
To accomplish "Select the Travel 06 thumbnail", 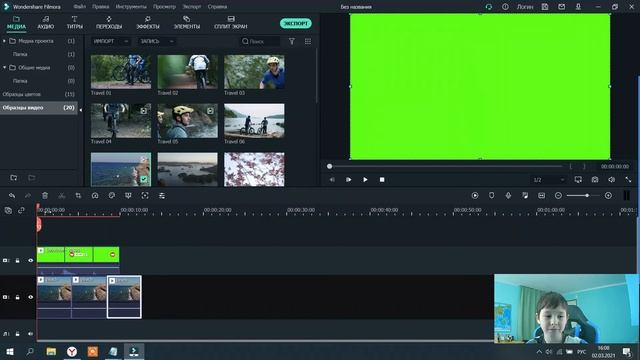I will coord(254,120).
